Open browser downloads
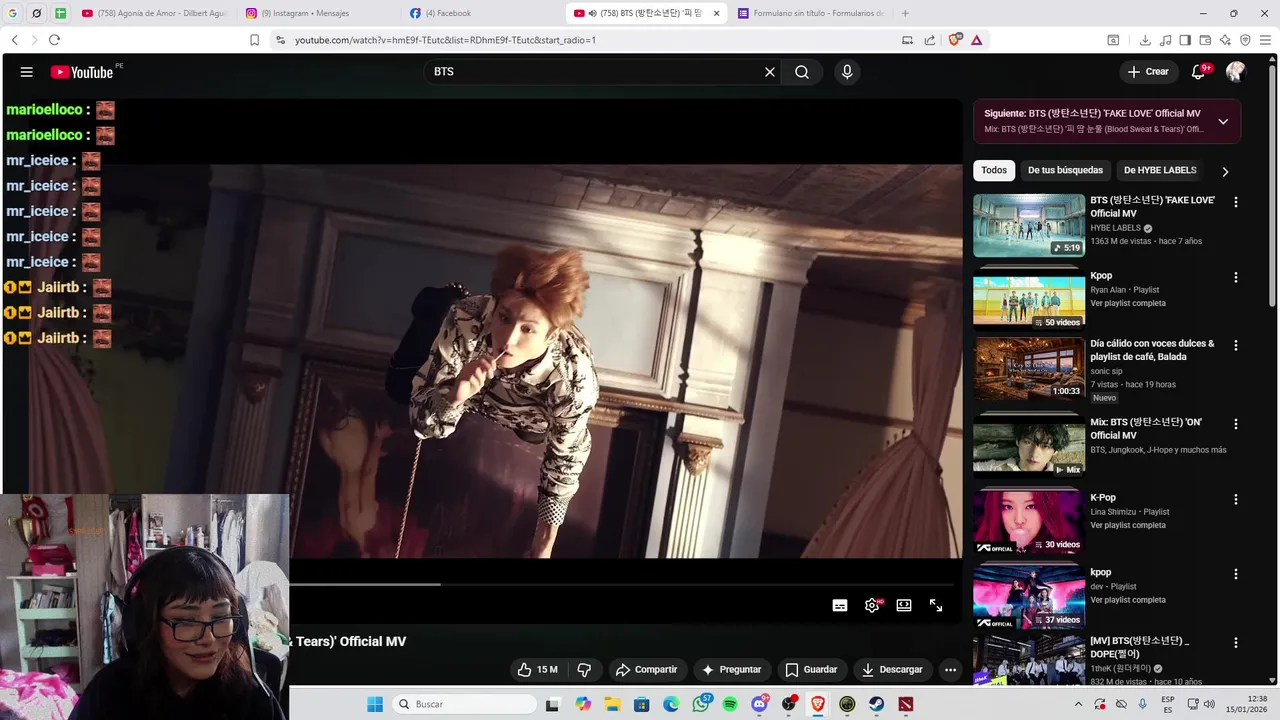Image resolution: width=1280 pixels, height=720 pixels. tap(1145, 40)
